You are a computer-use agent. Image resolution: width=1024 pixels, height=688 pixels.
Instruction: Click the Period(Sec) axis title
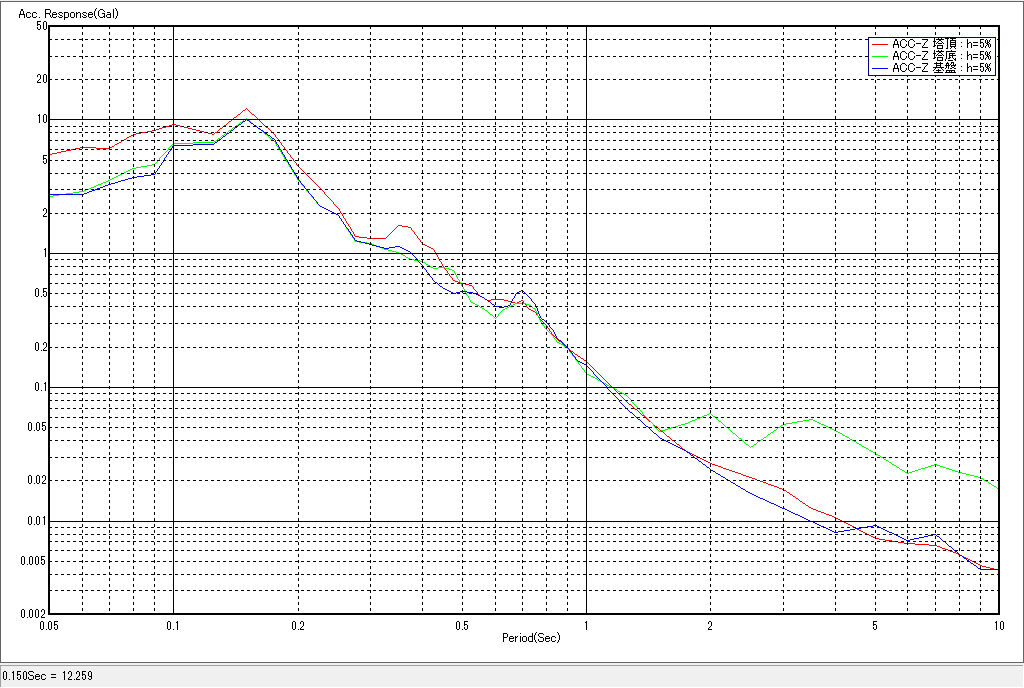tap(531, 637)
